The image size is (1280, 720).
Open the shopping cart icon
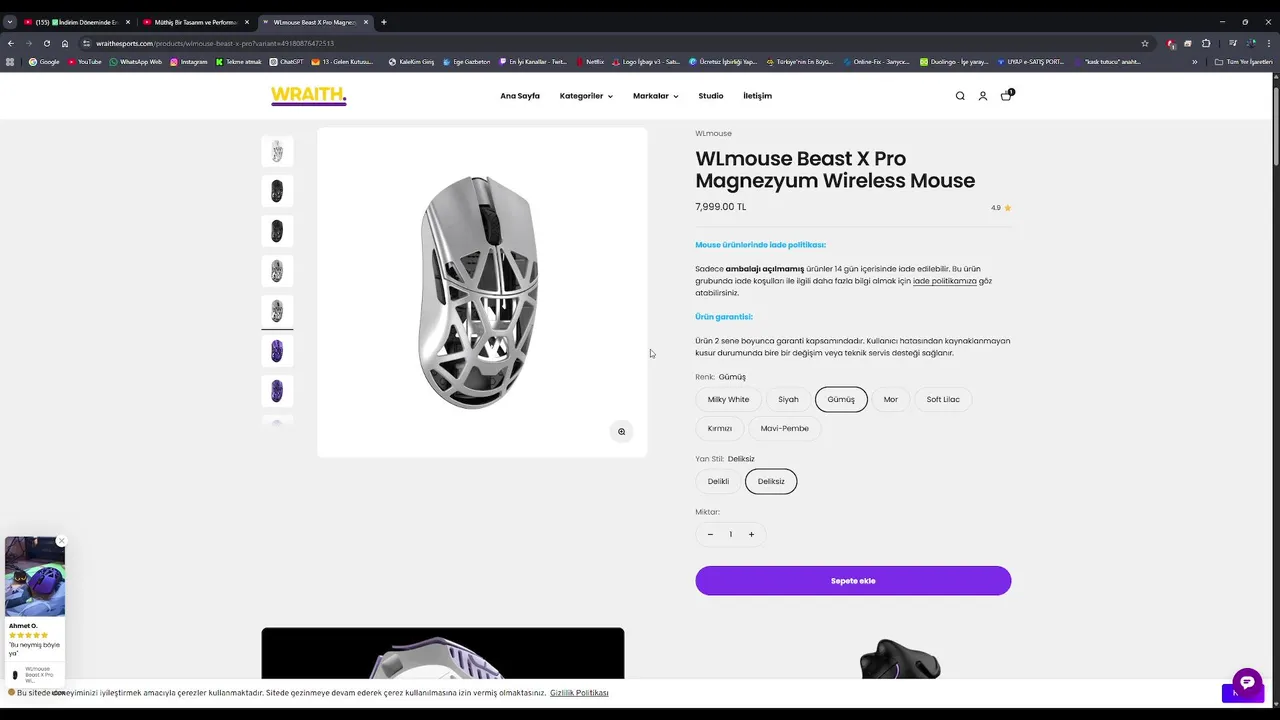pyautogui.click(x=1006, y=96)
